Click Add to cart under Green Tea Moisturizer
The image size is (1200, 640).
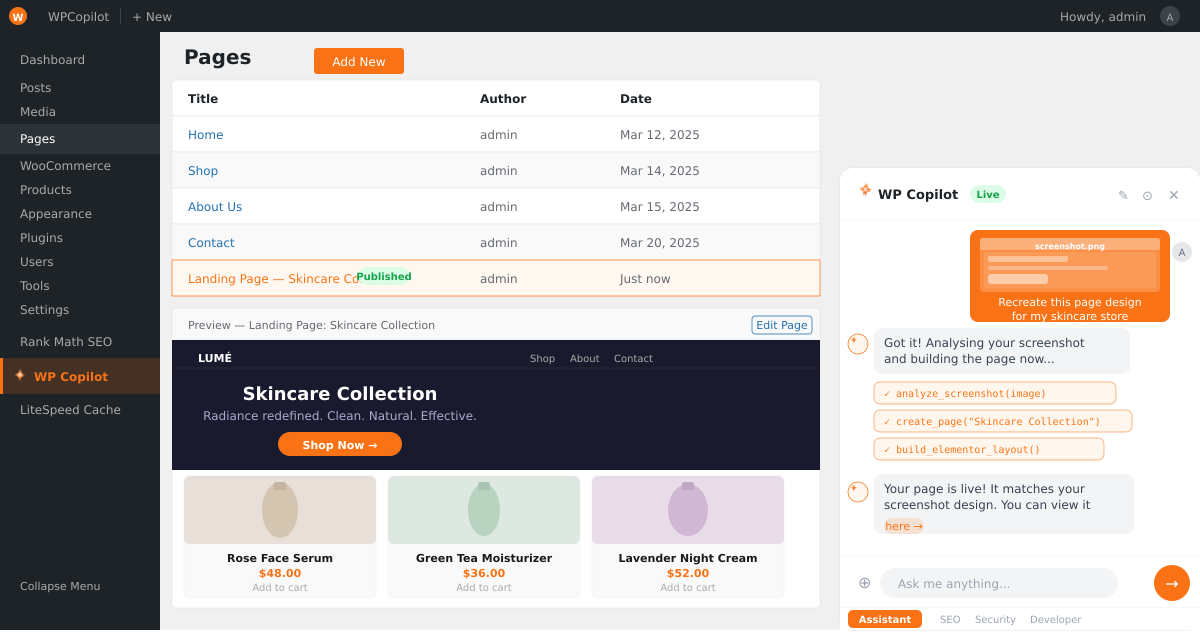(x=484, y=588)
